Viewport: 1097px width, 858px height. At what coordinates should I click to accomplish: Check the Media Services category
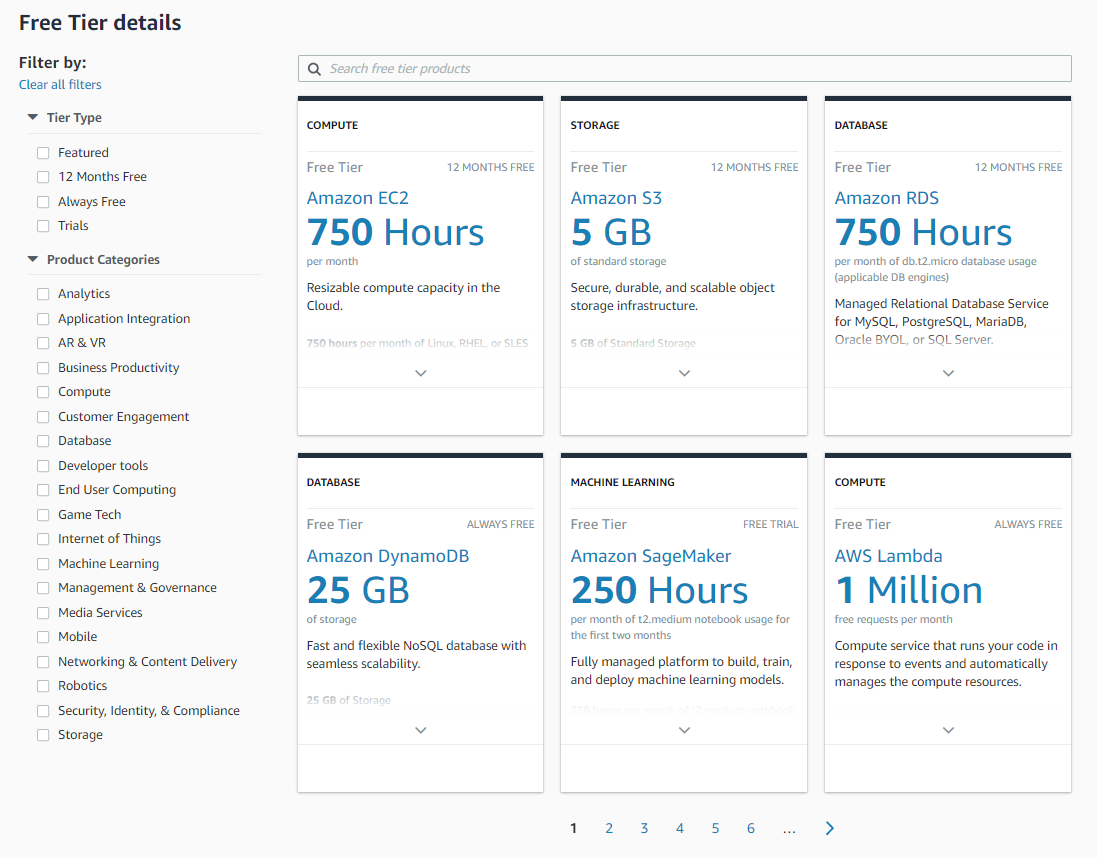(x=43, y=612)
